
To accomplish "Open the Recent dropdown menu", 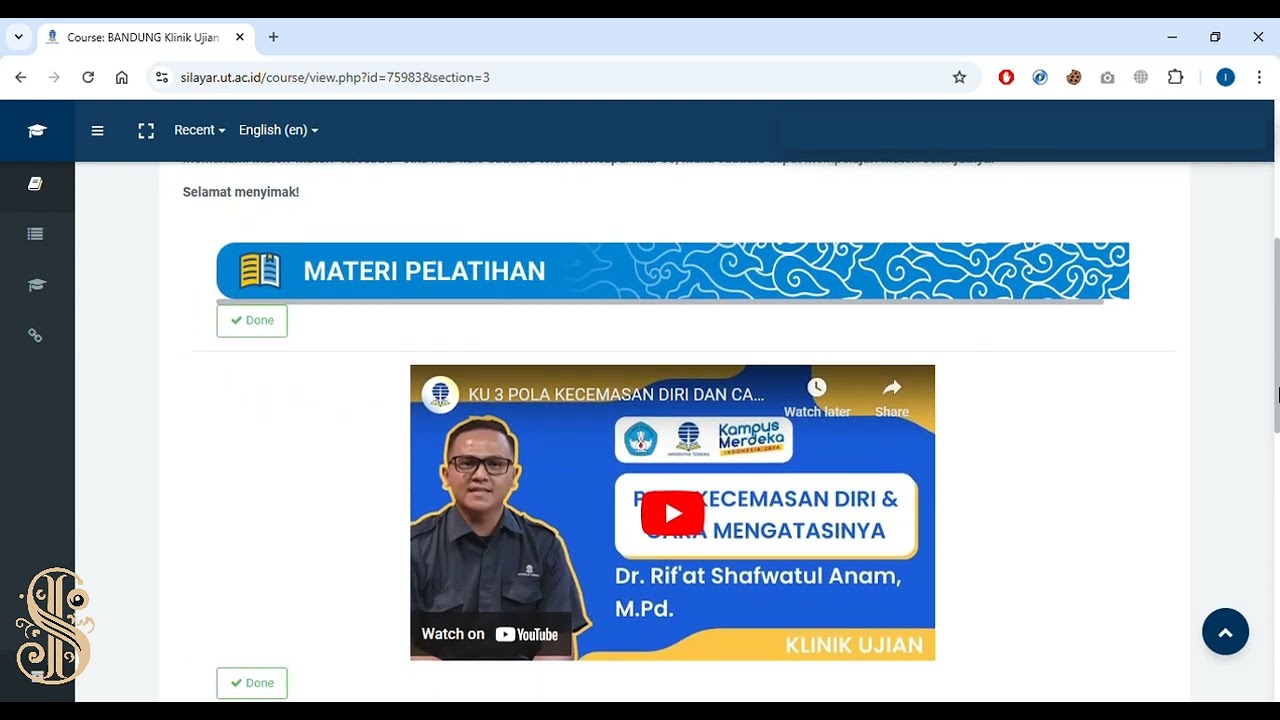I will click(199, 130).
